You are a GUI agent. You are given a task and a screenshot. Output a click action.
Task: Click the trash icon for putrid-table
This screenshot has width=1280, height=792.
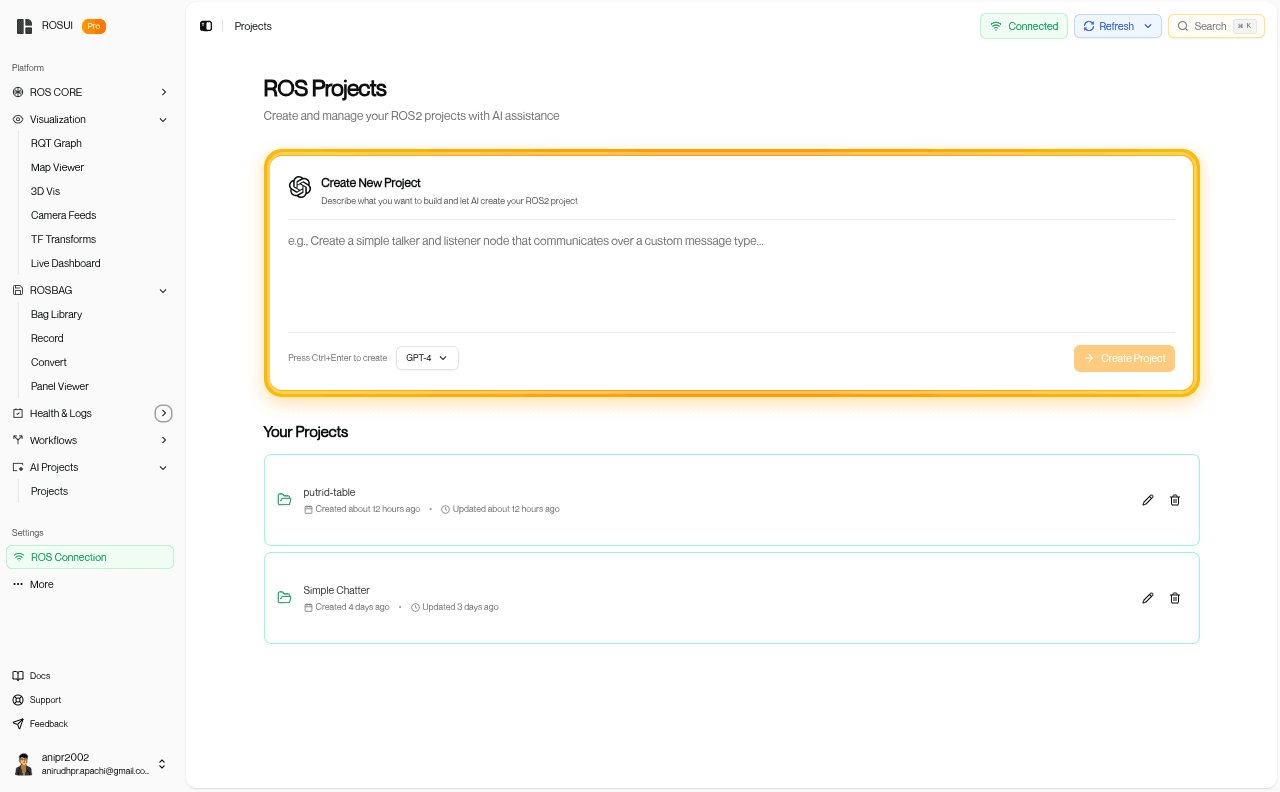click(1175, 500)
